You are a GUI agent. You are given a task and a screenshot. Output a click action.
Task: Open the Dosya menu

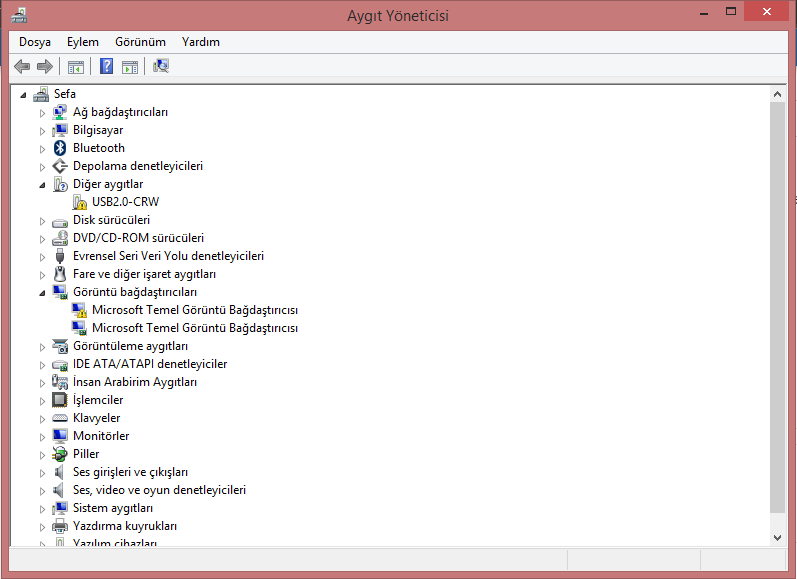click(x=35, y=42)
